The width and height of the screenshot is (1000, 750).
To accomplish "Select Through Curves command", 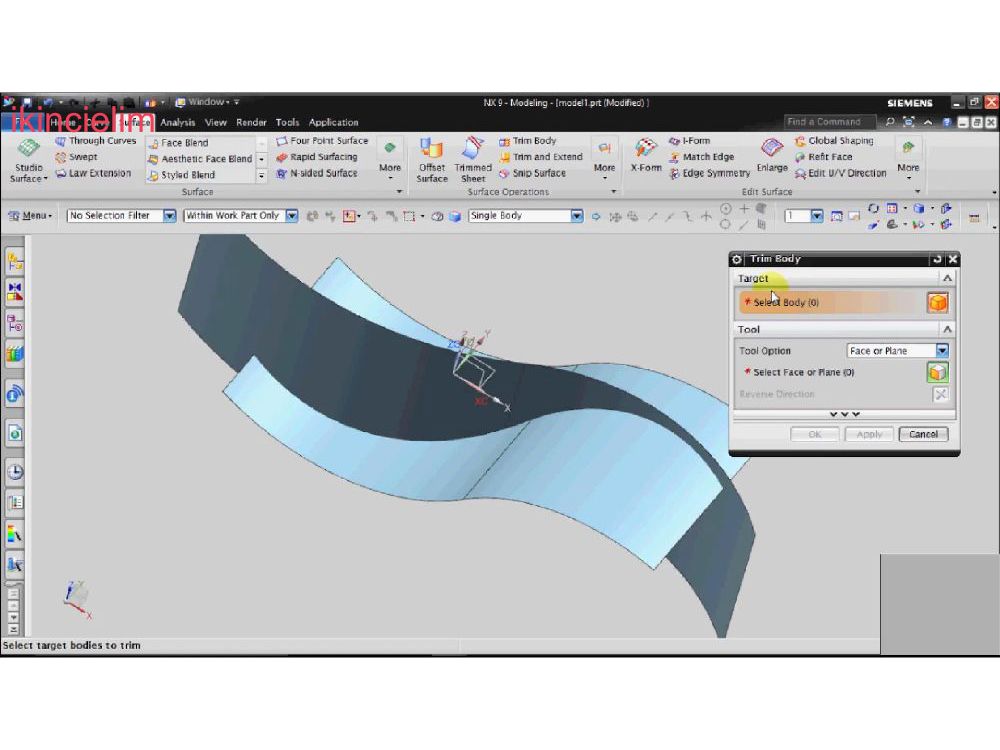I will pyautogui.click(x=96, y=141).
